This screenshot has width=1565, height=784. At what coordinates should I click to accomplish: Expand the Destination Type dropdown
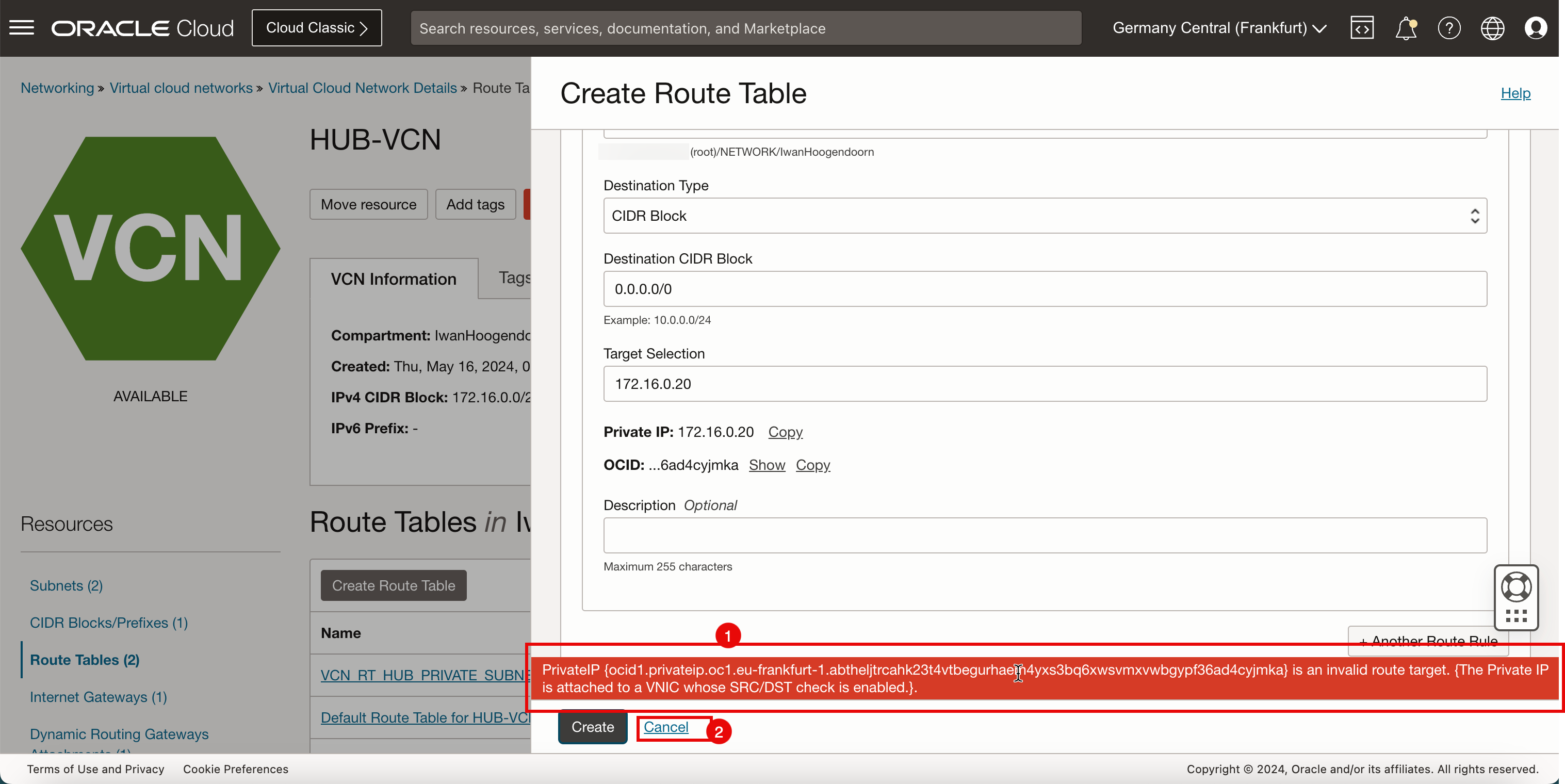(x=1045, y=216)
